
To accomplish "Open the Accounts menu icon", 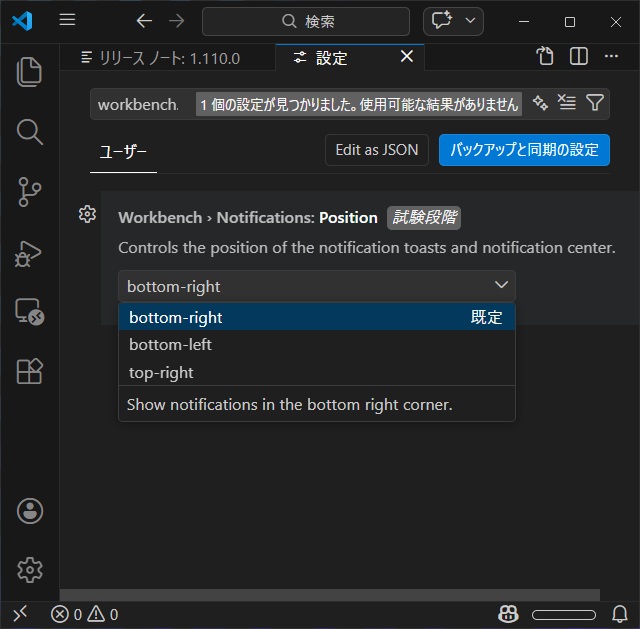I will tap(30, 511).
